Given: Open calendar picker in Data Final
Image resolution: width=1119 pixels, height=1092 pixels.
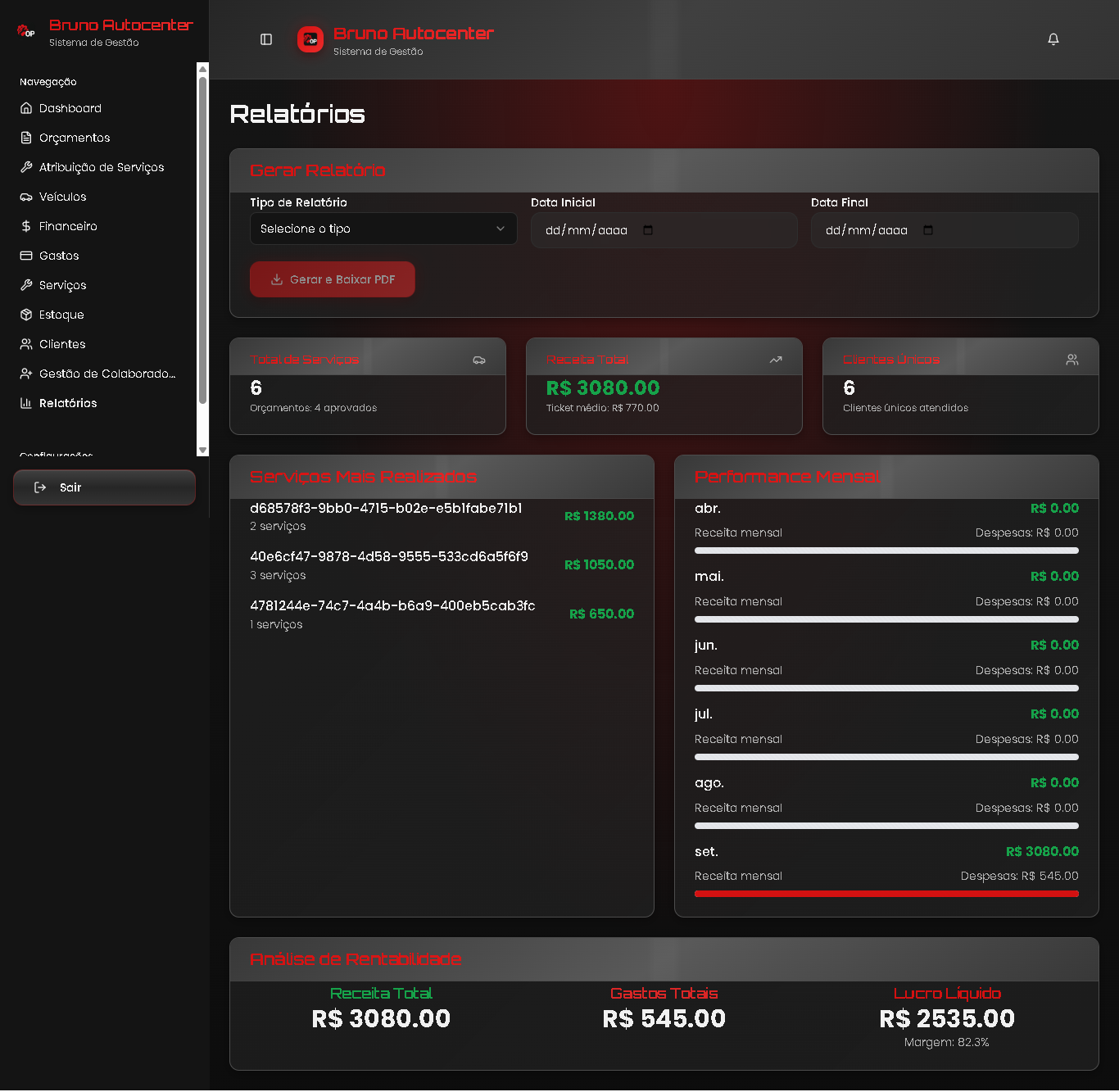Looking at the screenshot, I should 928,230.
